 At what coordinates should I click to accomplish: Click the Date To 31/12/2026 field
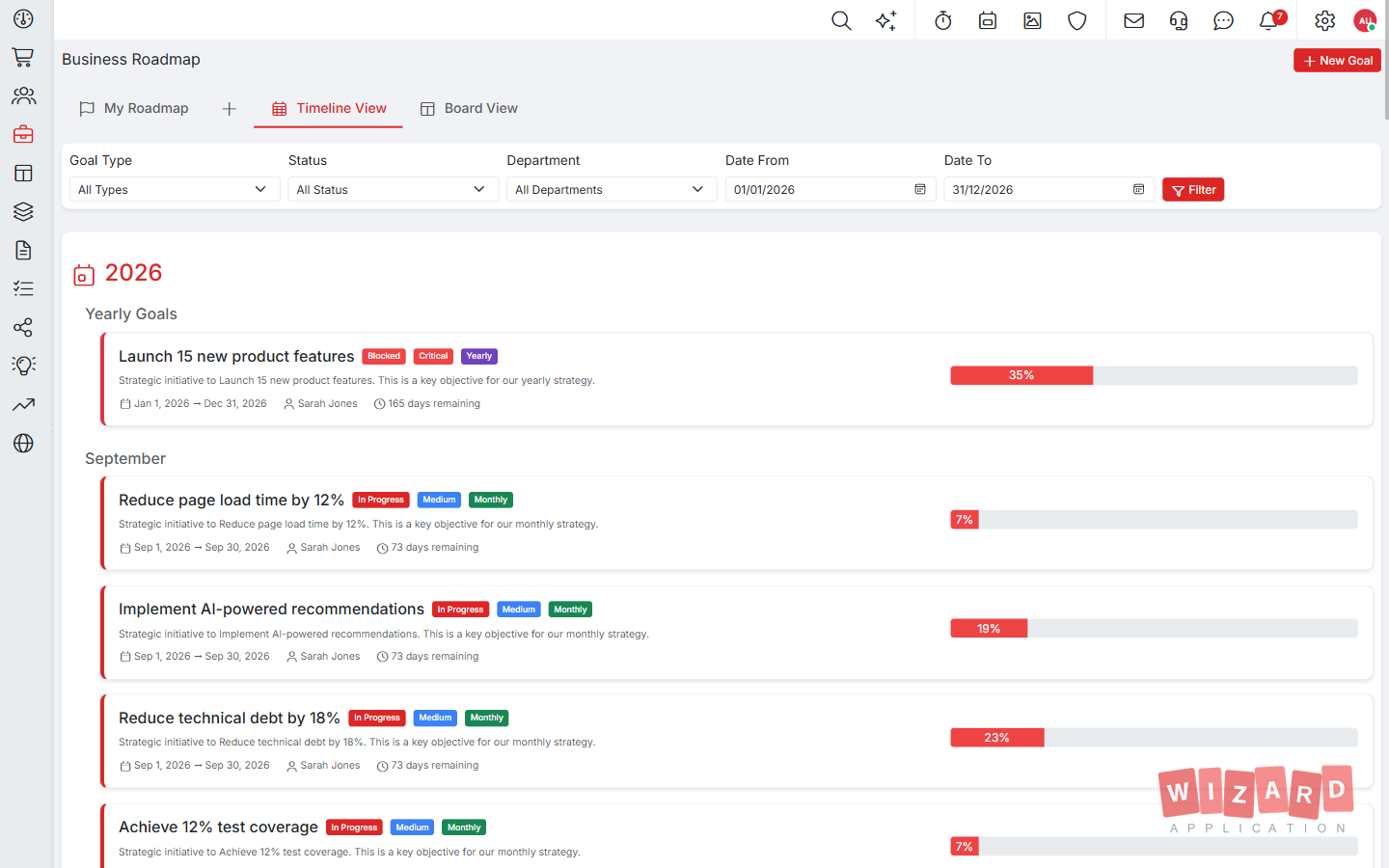(1049, 189)
